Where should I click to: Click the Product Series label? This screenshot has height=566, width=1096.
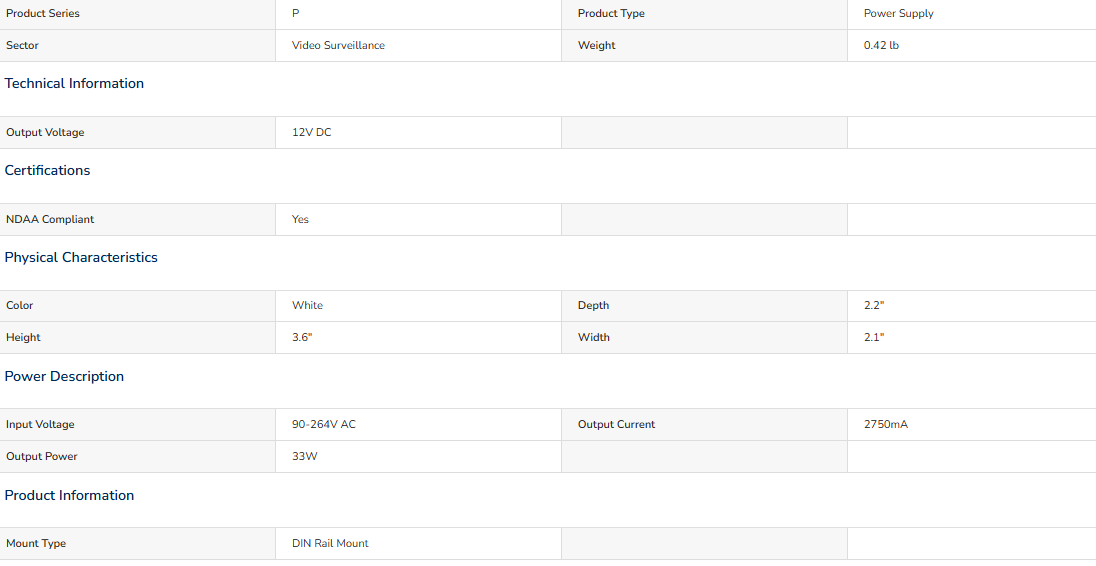[x=43, y=13]
